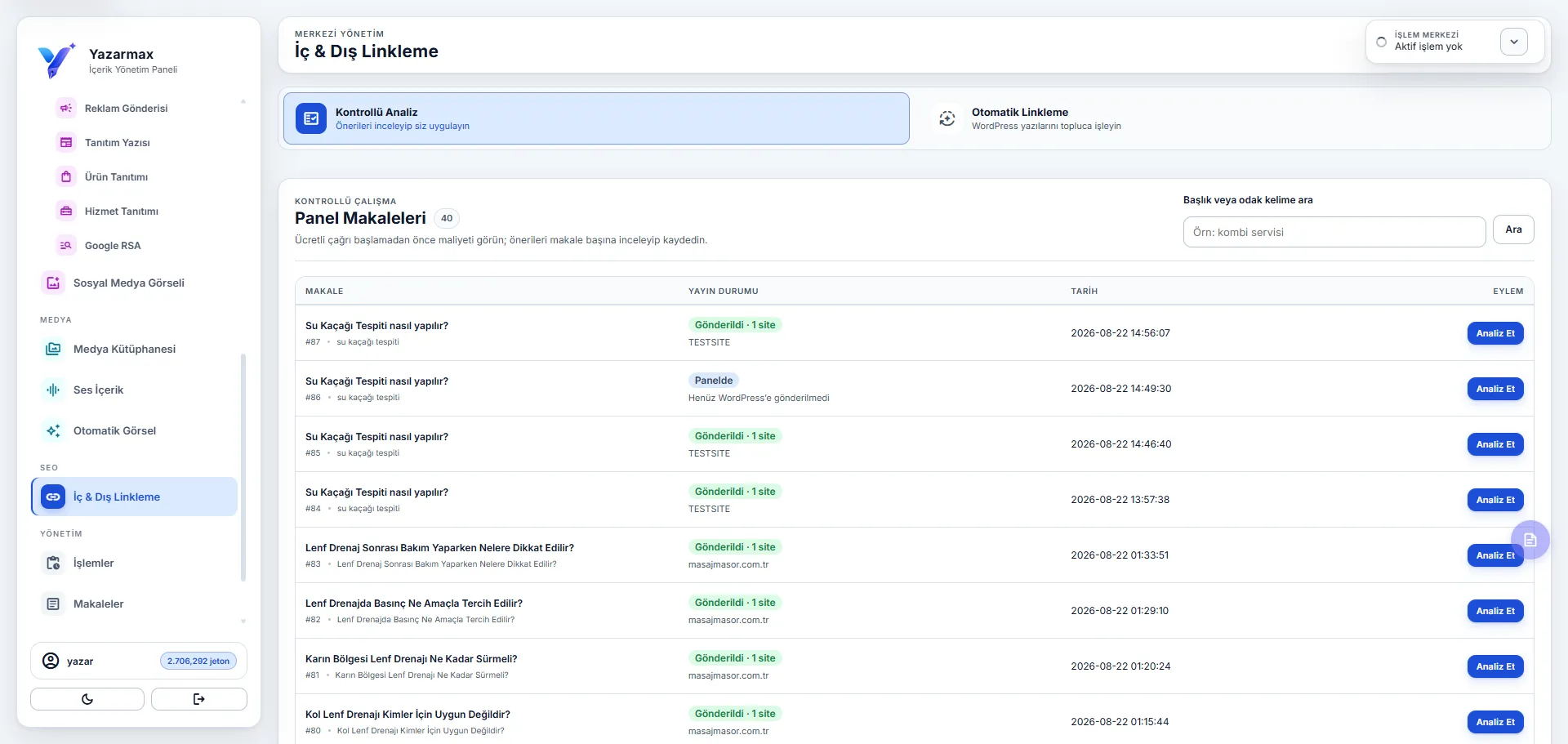Screen dimensions: 1568x744
Task: Open Otomatik Görsel sparkle icon
Action: click(53, 430)
